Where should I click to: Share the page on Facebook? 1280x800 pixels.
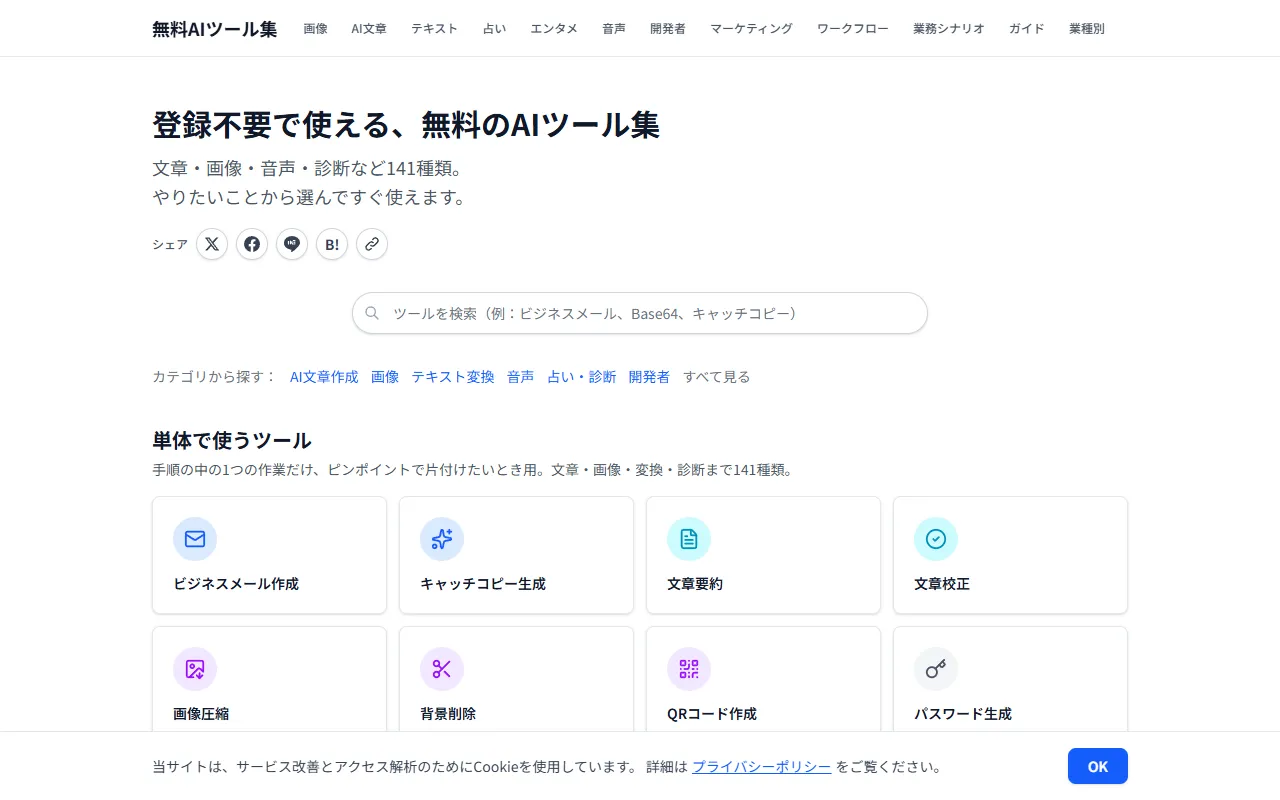tap(252, 244)
